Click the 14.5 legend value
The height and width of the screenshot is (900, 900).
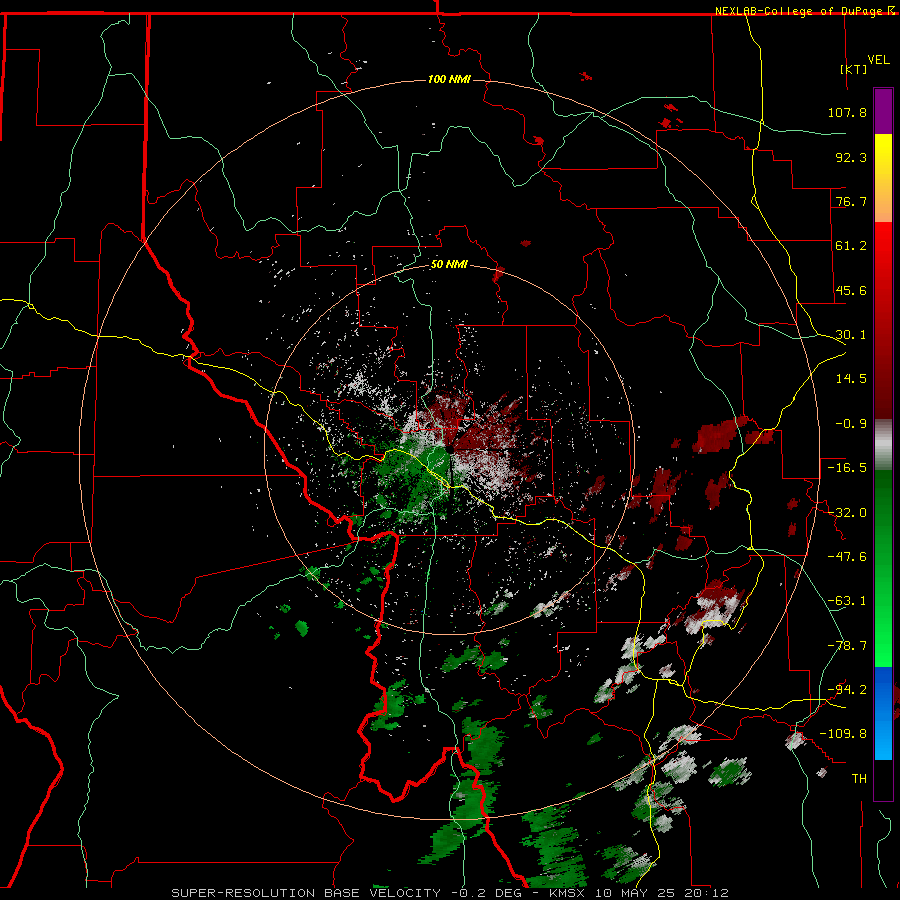pos(851,379)
